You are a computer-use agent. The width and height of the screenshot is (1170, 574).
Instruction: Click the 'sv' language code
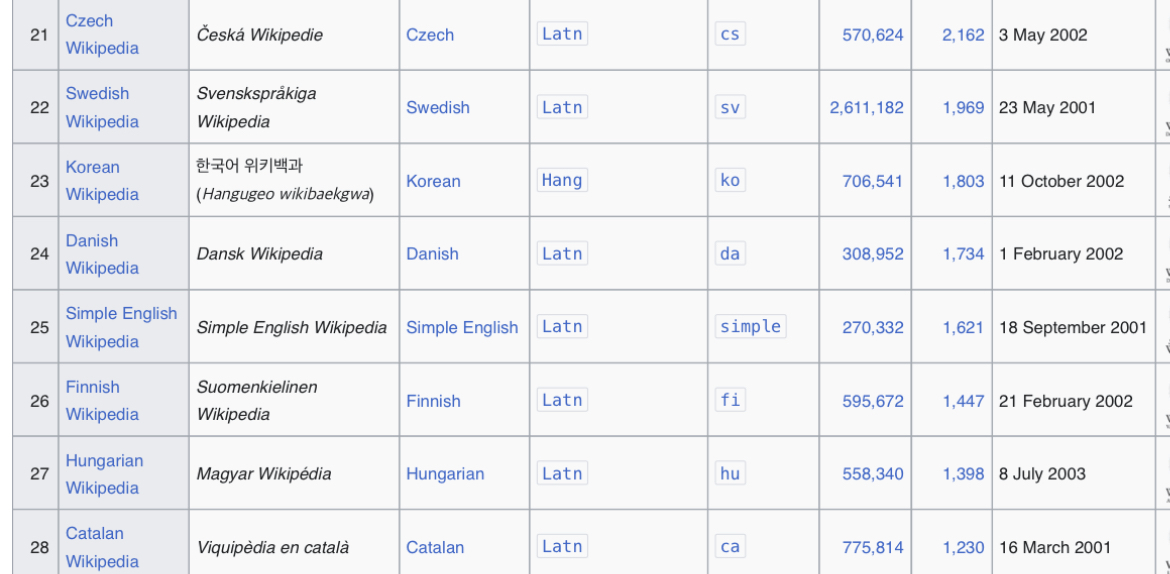click(x=730, y=107)
